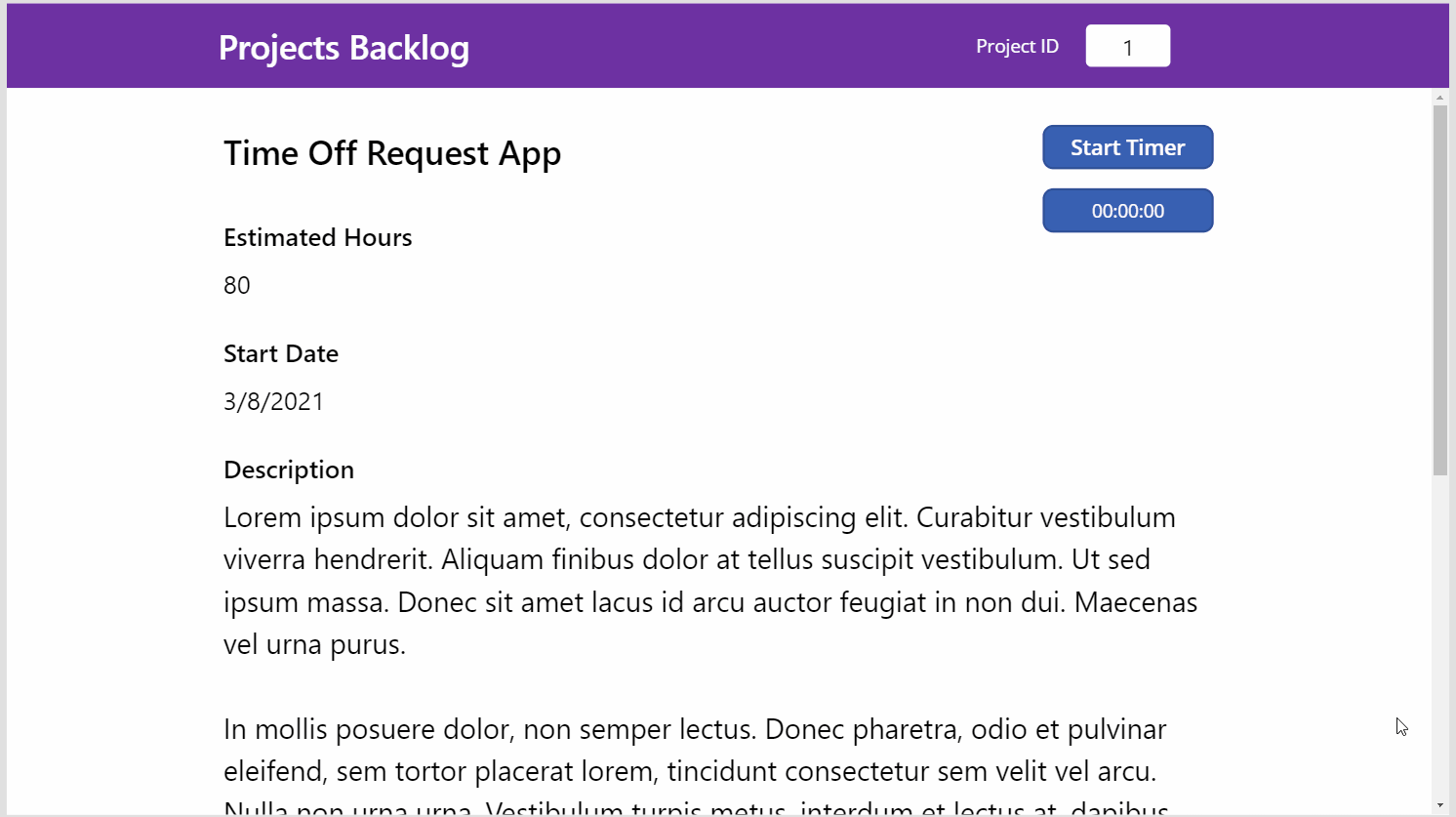Click the Start Date label

(x=281, y=353)
